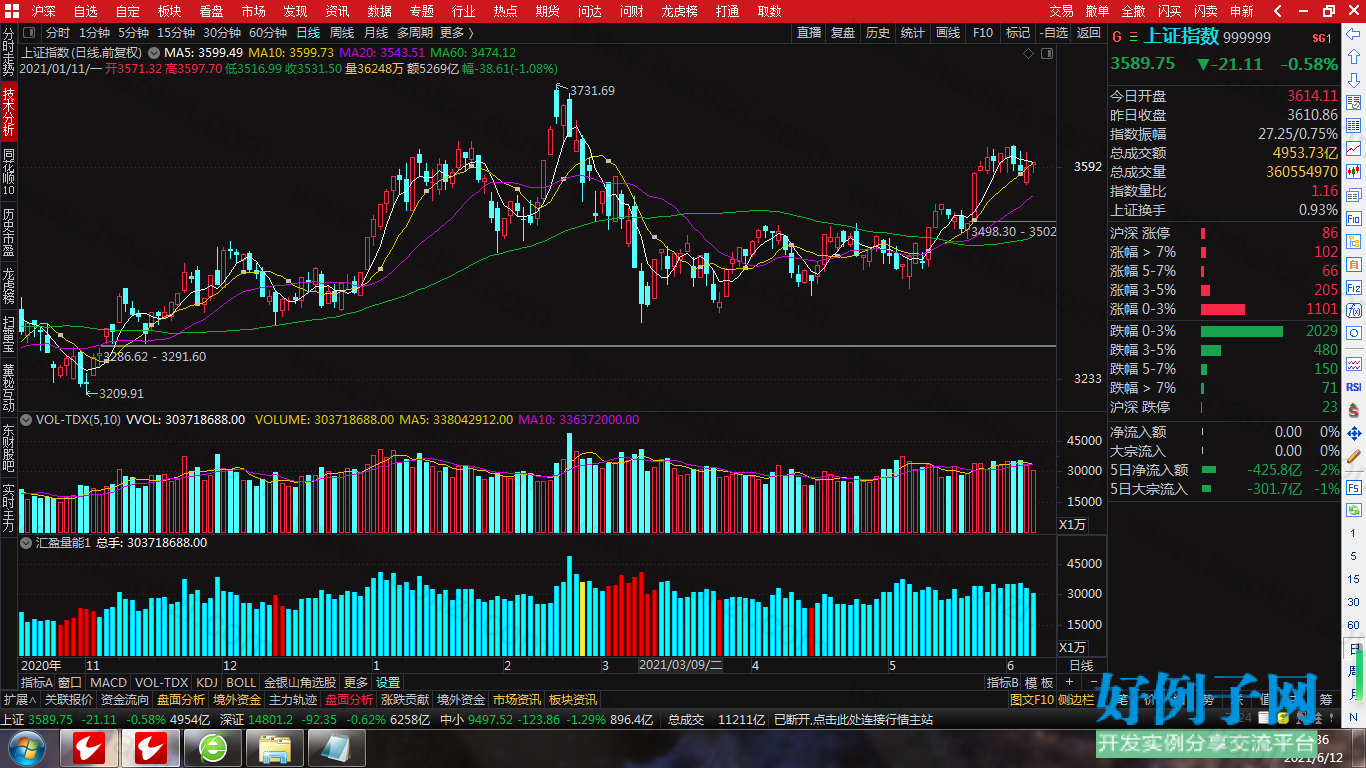Viewport: 1366px width, 768px height.
Task: Click the blue four-way move arrows icon
Action: click(x=1354, y=434)
